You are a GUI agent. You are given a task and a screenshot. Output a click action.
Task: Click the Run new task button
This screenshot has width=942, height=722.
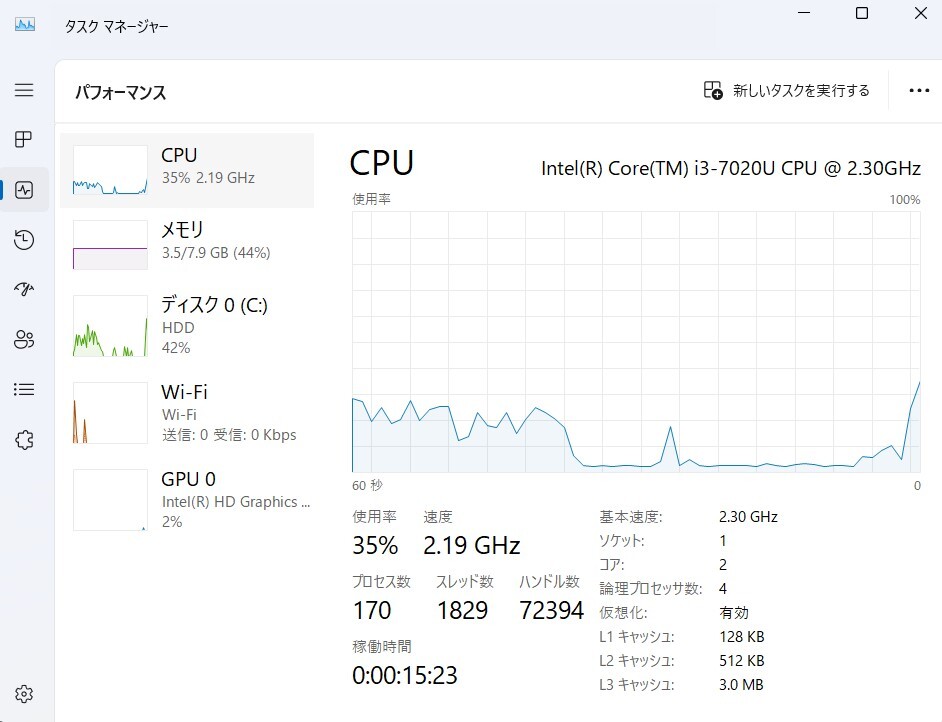[787, 91]
